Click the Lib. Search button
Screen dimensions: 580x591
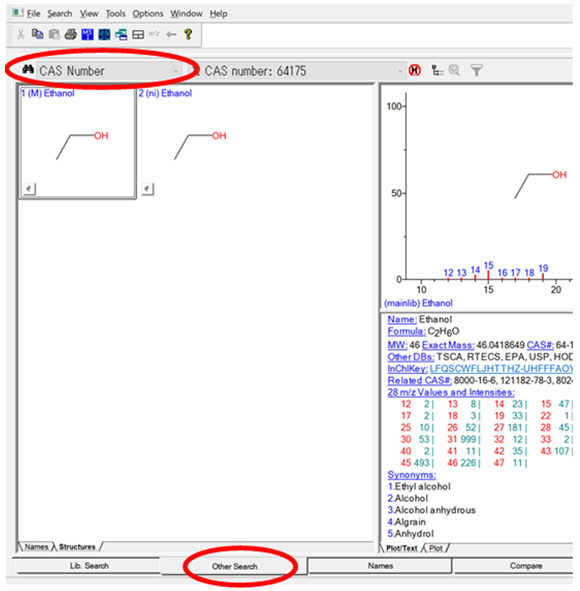pos(89,566)
